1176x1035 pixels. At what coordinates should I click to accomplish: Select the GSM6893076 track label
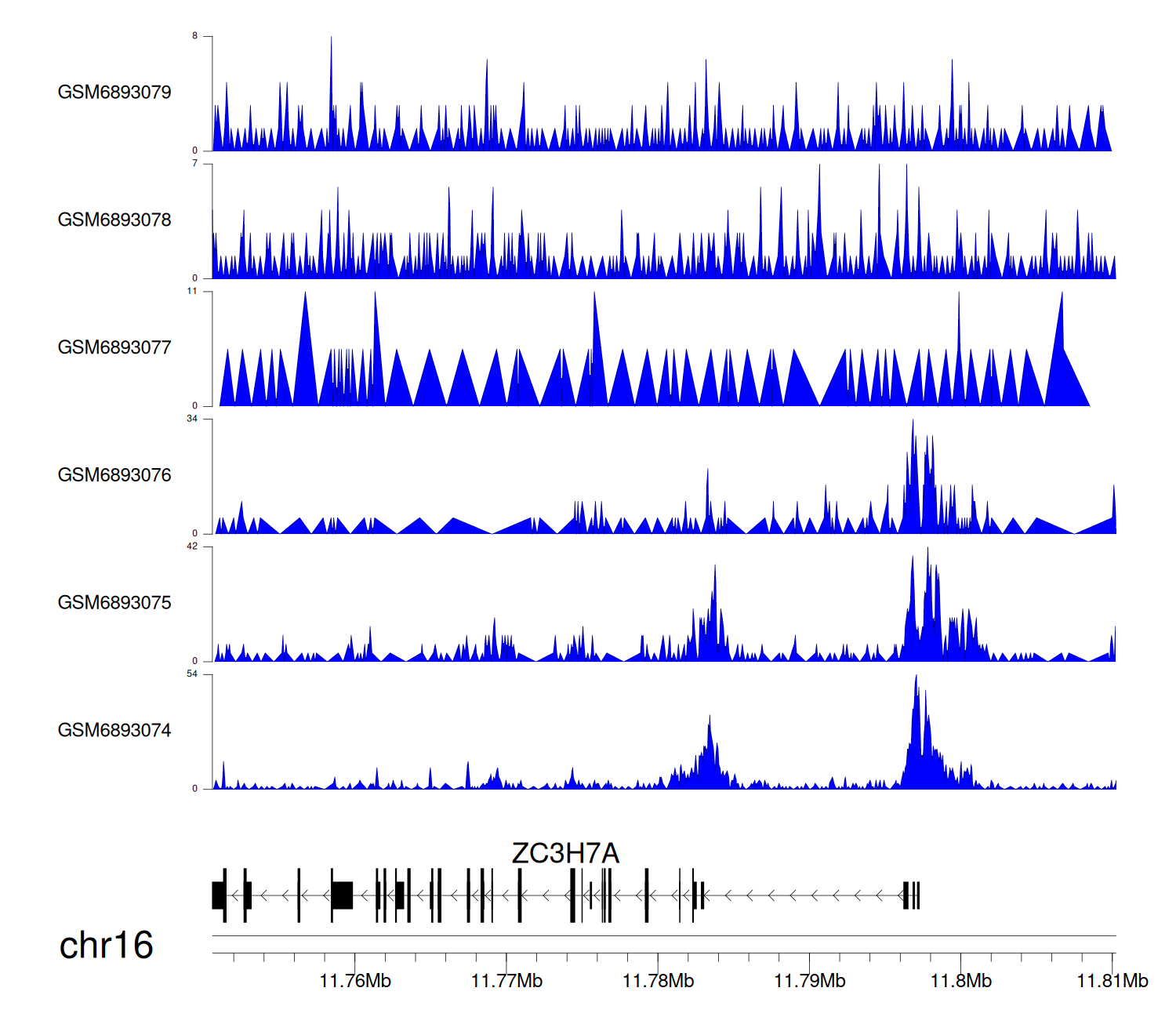coord(114,476)
